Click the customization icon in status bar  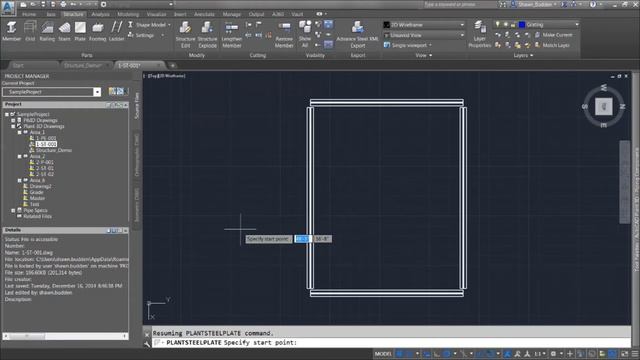pos(635,354)
